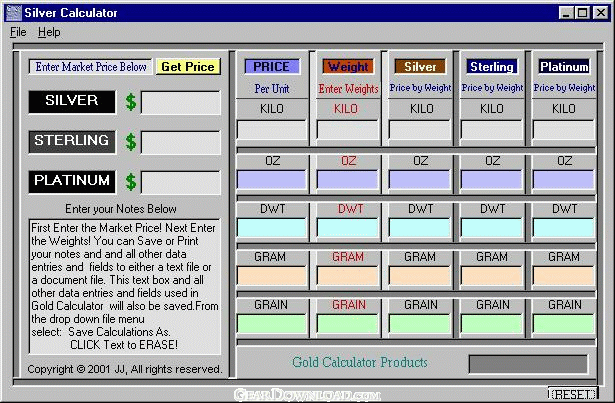The width and height of the screenshot is (615, 403).
Task: Click the red Enter Weights label
Action: (x=348, y=89)
